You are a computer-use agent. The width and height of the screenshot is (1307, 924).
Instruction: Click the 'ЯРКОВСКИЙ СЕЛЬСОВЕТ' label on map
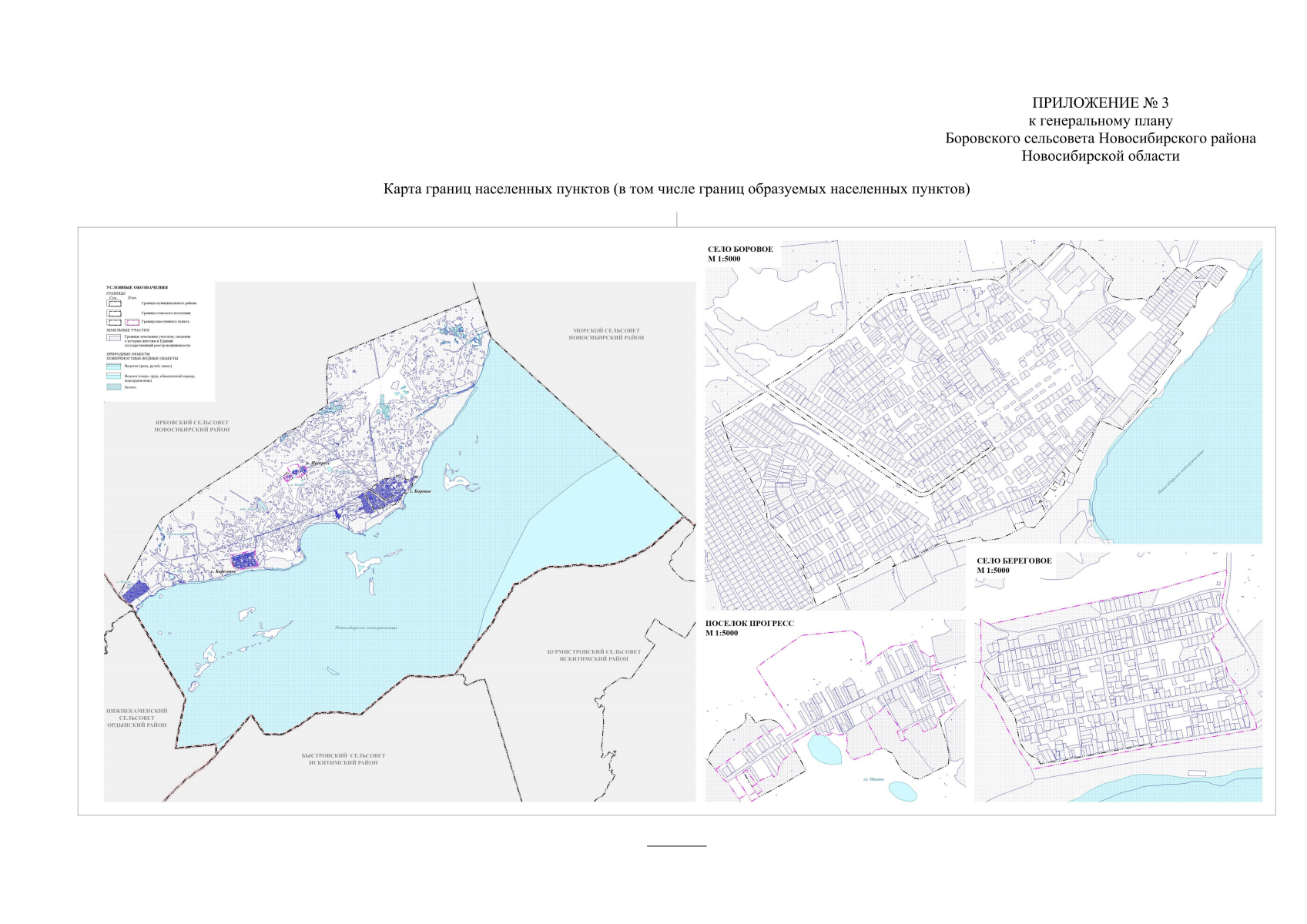(x=192, y=423)
